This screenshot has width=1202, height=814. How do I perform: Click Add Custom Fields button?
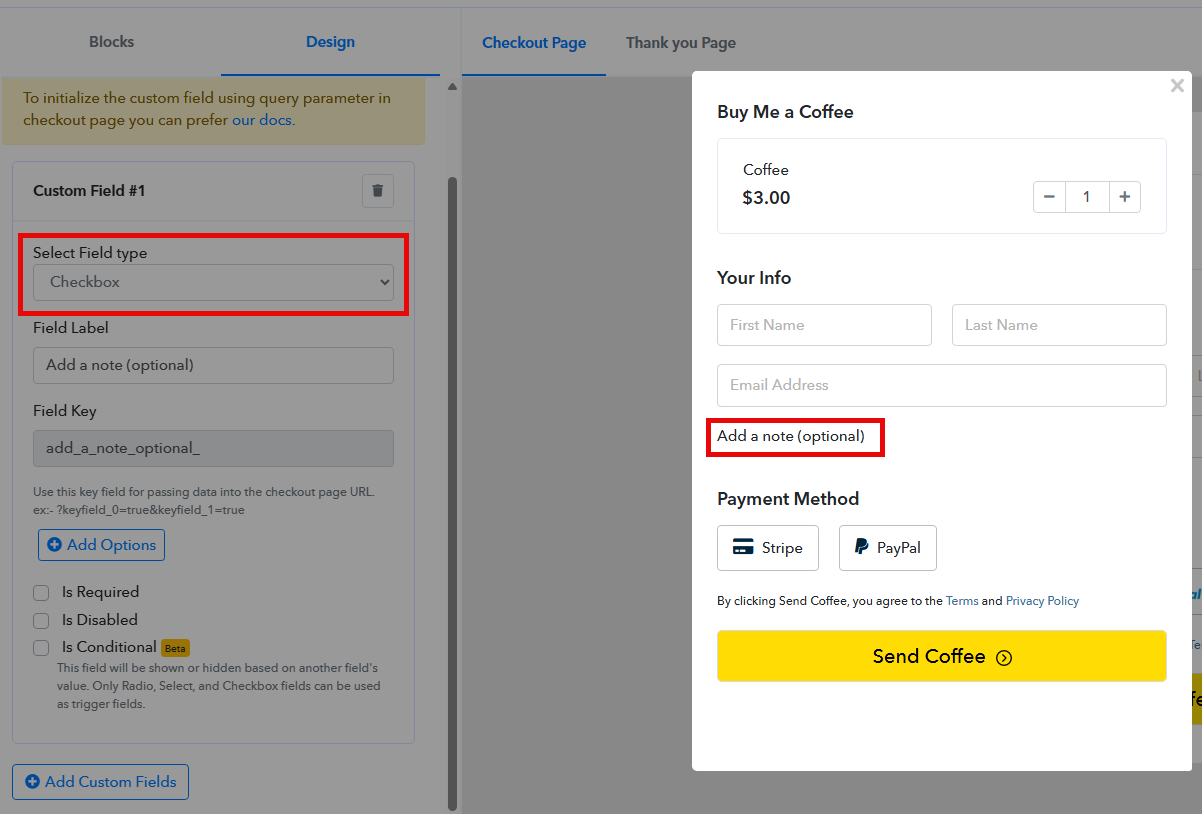100,782
